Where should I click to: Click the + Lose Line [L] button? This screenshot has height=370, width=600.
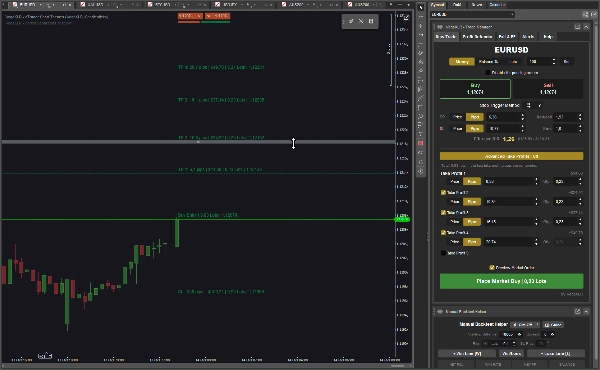(x=556, y=354)
